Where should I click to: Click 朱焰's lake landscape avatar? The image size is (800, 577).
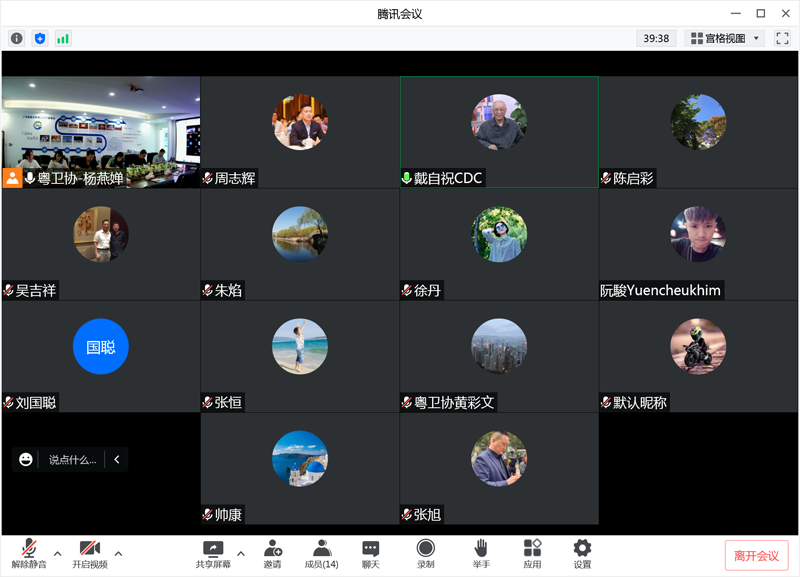pos(300,234)
